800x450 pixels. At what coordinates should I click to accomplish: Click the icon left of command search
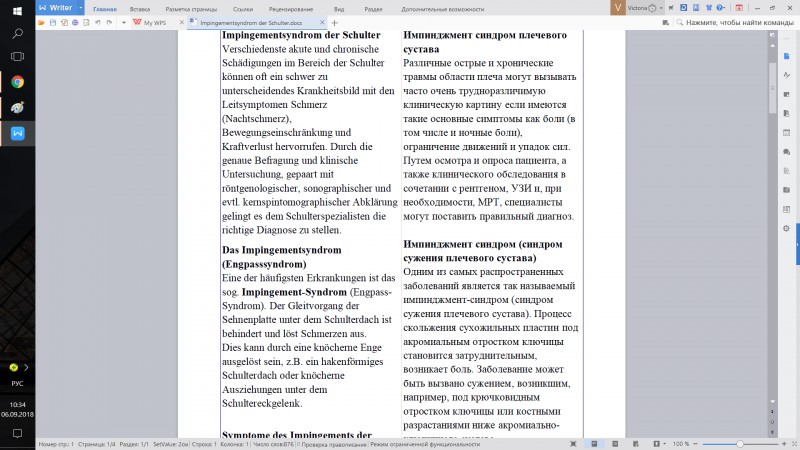(665, 22)
